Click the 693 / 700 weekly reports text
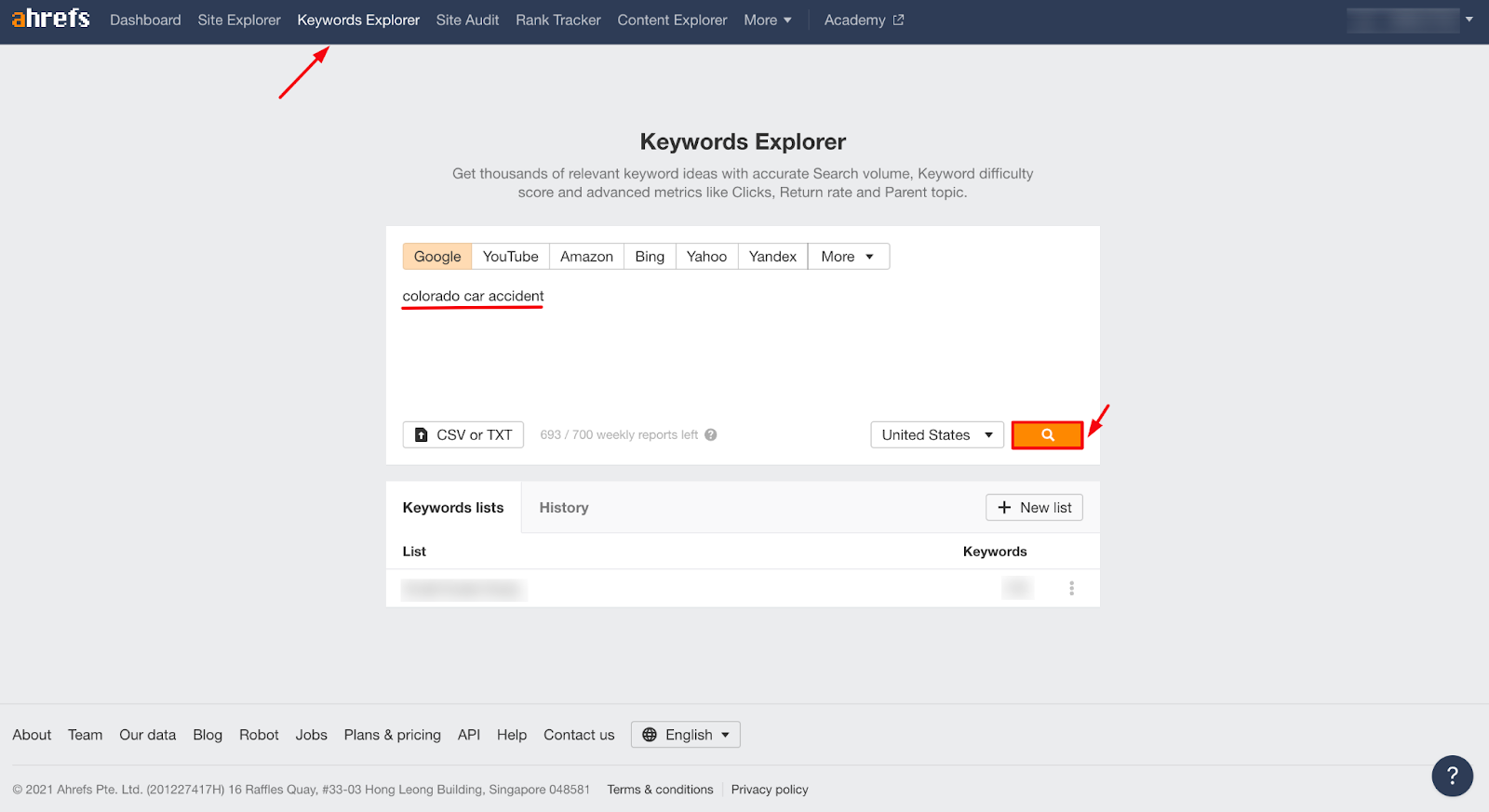The height and width of the screenshot is (812, 1489). point(619,434)
